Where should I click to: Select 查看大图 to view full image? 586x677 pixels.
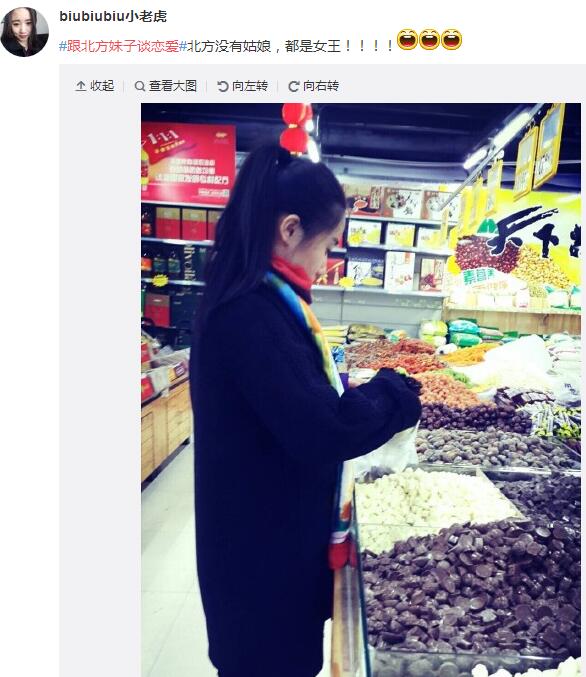point(173,86)
